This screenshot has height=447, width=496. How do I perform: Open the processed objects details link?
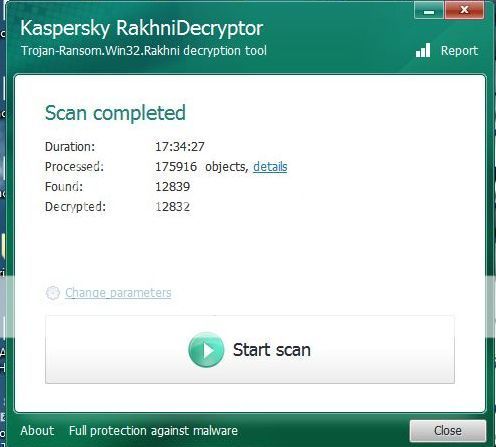[x=270, y=167]
